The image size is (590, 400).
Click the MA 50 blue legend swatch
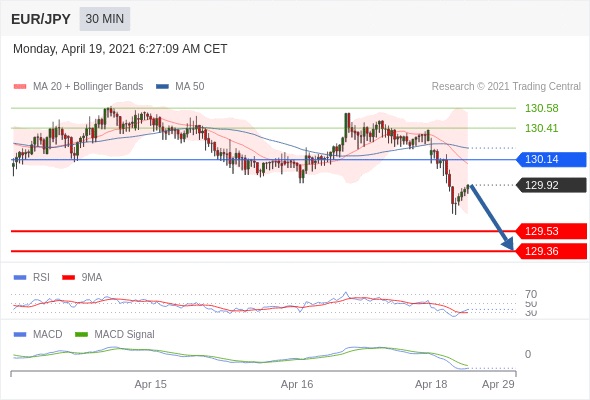click(162, 87)
